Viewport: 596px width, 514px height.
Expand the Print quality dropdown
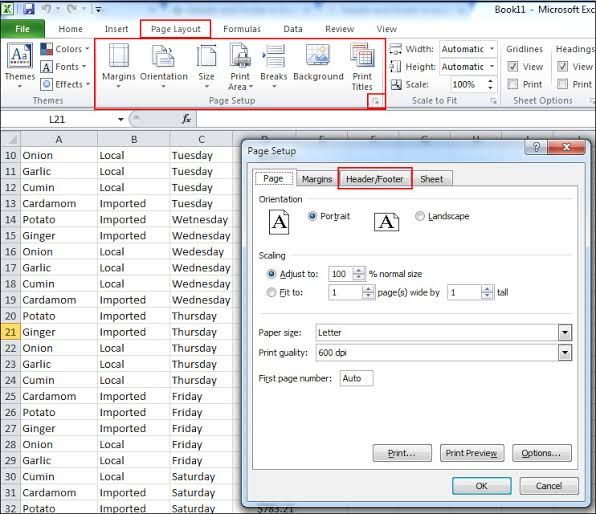point(565,353)
